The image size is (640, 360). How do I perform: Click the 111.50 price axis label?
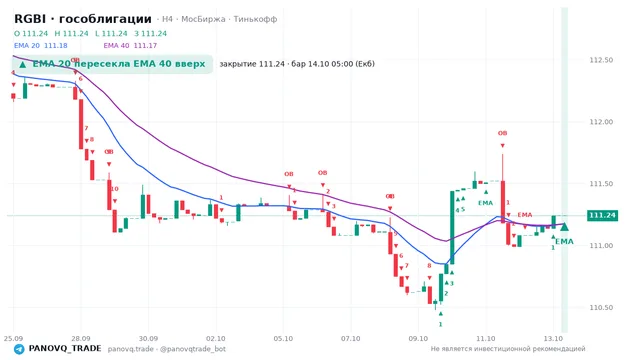[x=601, y=184]
